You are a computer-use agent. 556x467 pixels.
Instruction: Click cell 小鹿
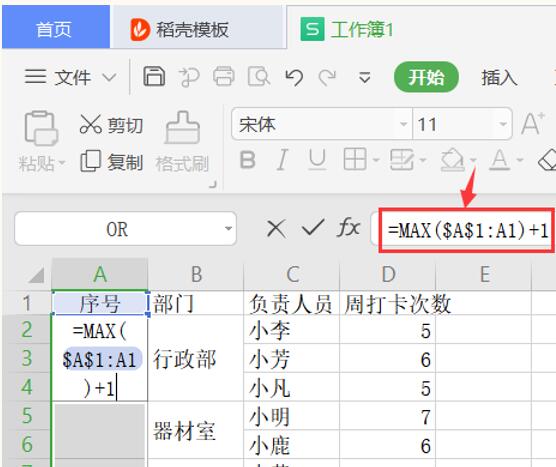292,445
